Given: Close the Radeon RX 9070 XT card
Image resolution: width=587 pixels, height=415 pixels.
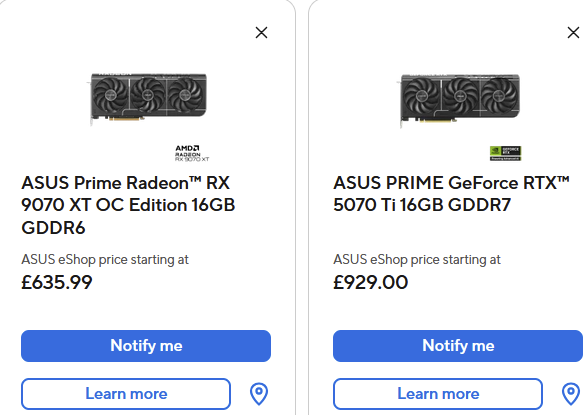Looking at the screenshot, I should click(261, 33).
